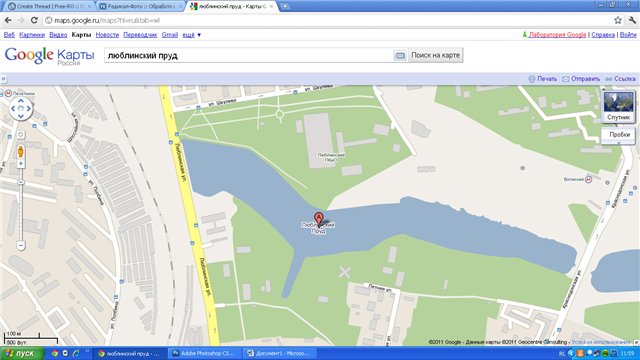Switch map to Спутник satellite view
This screenshot has width=640, height=360.
click(x=618, y=107)
